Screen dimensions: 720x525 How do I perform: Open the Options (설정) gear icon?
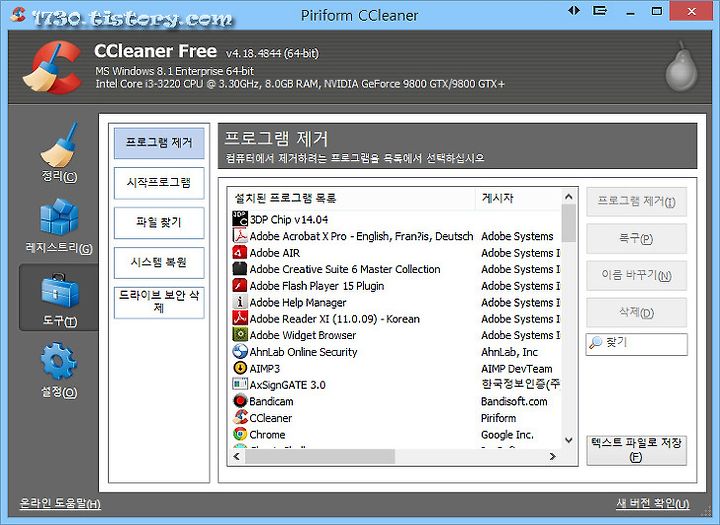[59, 361]
